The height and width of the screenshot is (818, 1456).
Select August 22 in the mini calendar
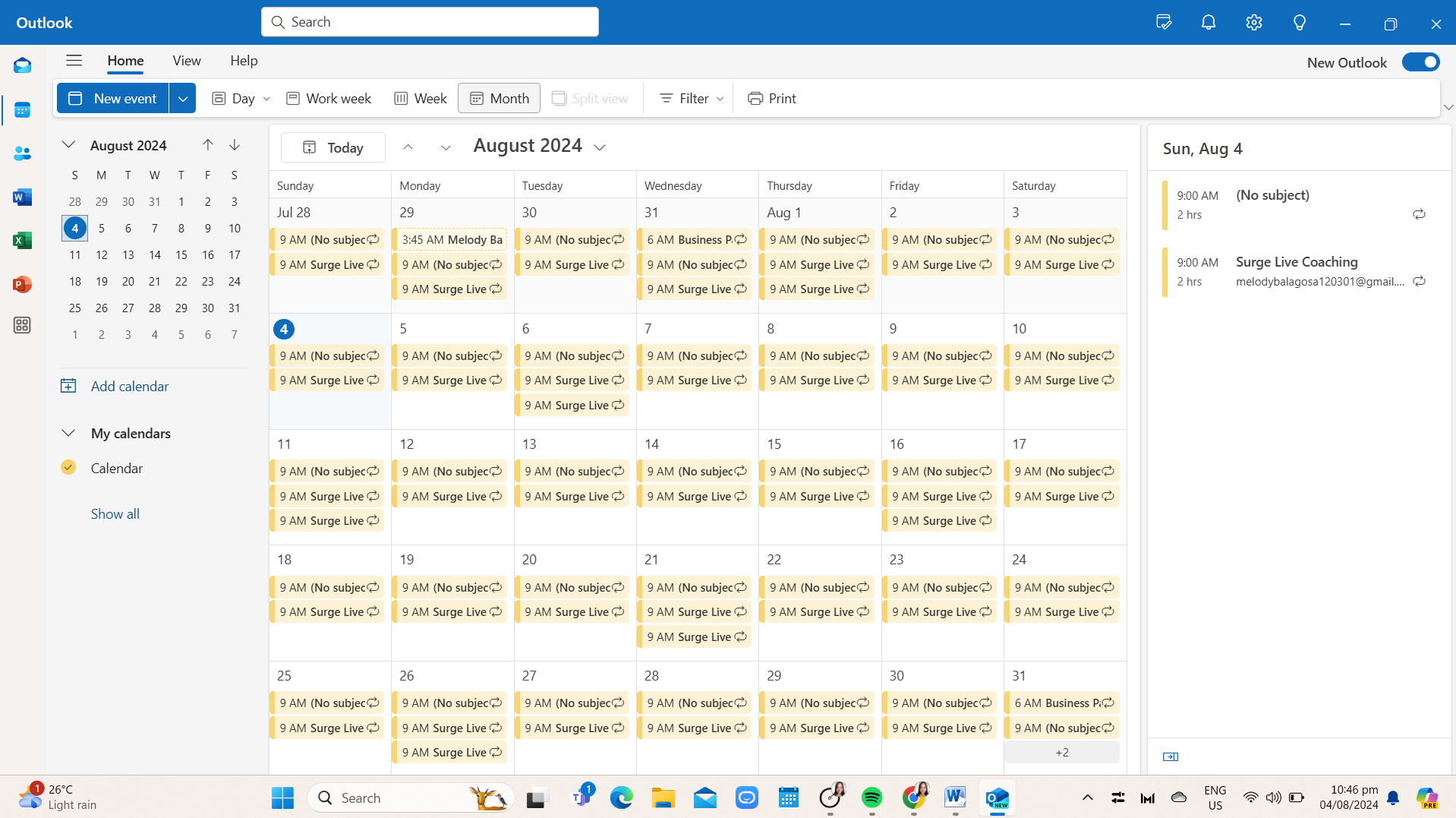click(x=181, y=281)
